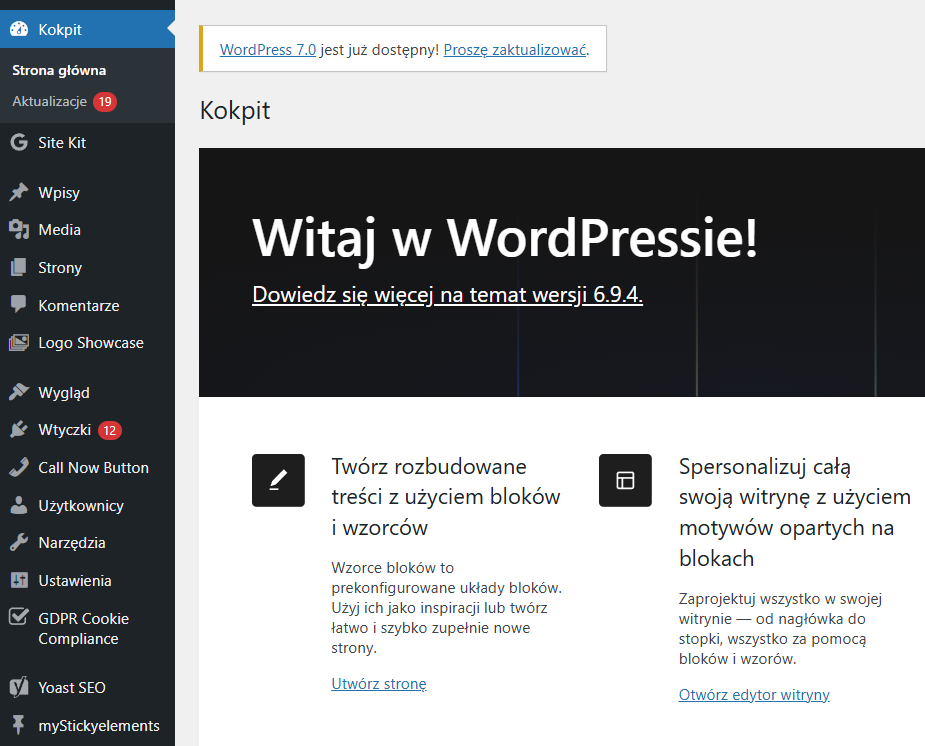925x746 pixels.
Task: Click the Użytkownicy person icon
Action: click(x=19, y=505)
